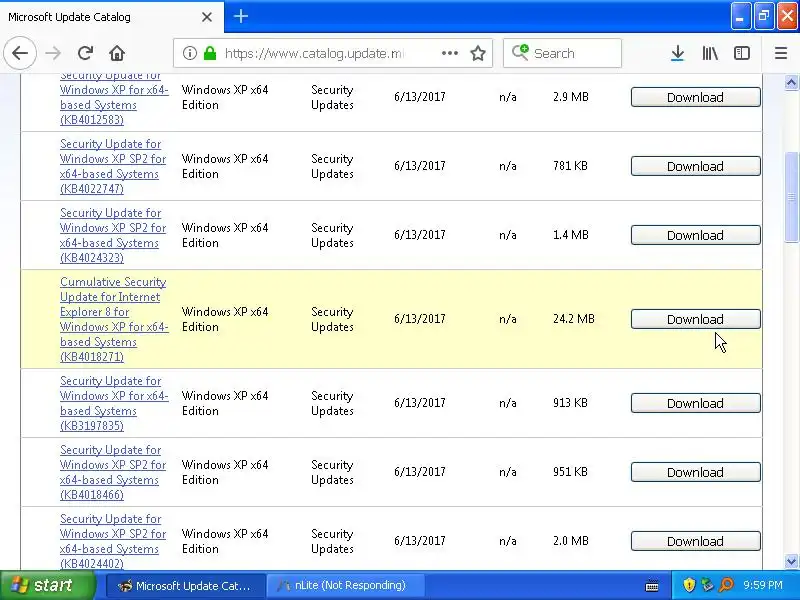
Task: Download the Internet Explorer 8 cumulative update
Action: 695,319
